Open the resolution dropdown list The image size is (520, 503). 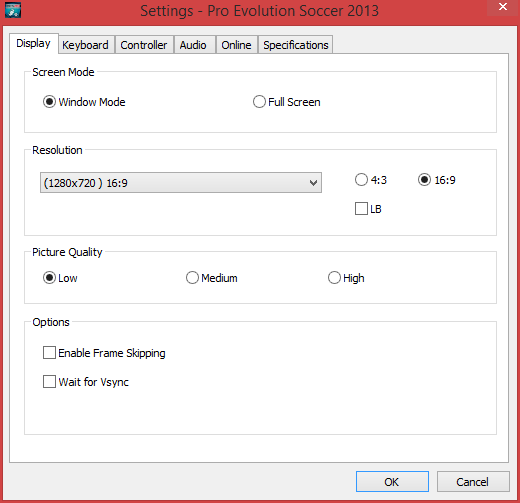(x=181, y=183)
